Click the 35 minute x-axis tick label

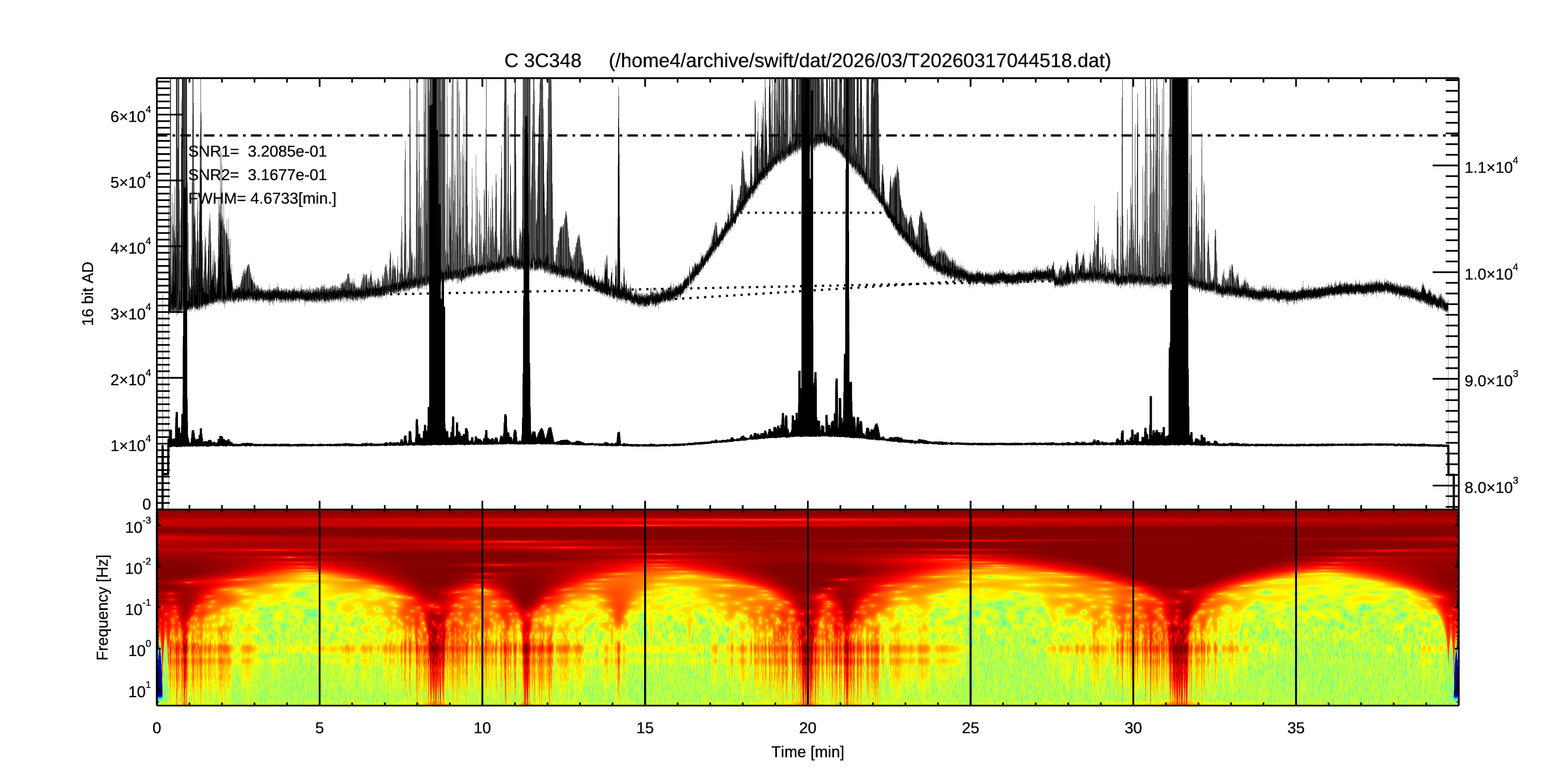1295,728
